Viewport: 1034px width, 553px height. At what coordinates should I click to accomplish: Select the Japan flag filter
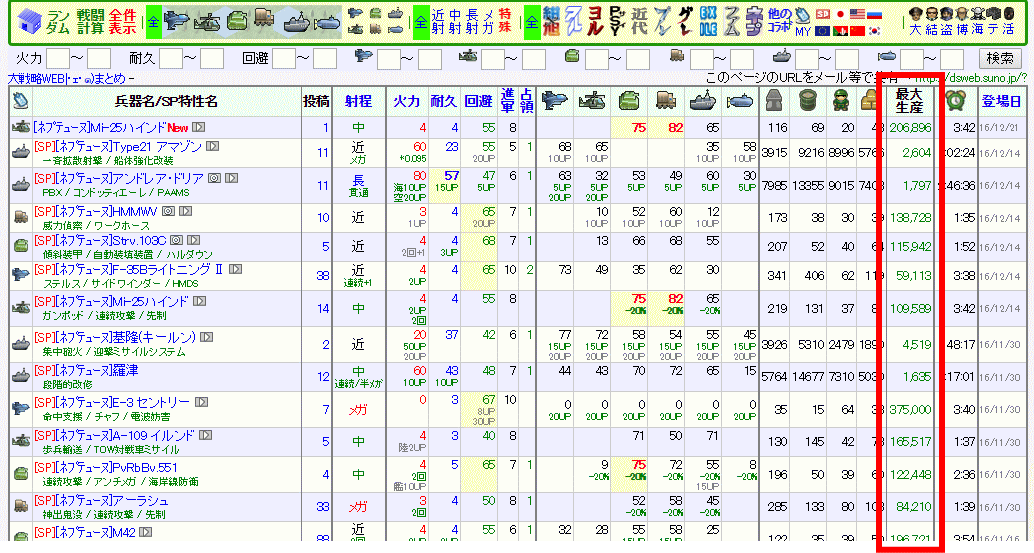pyautogui.click(x=840, y=14)
